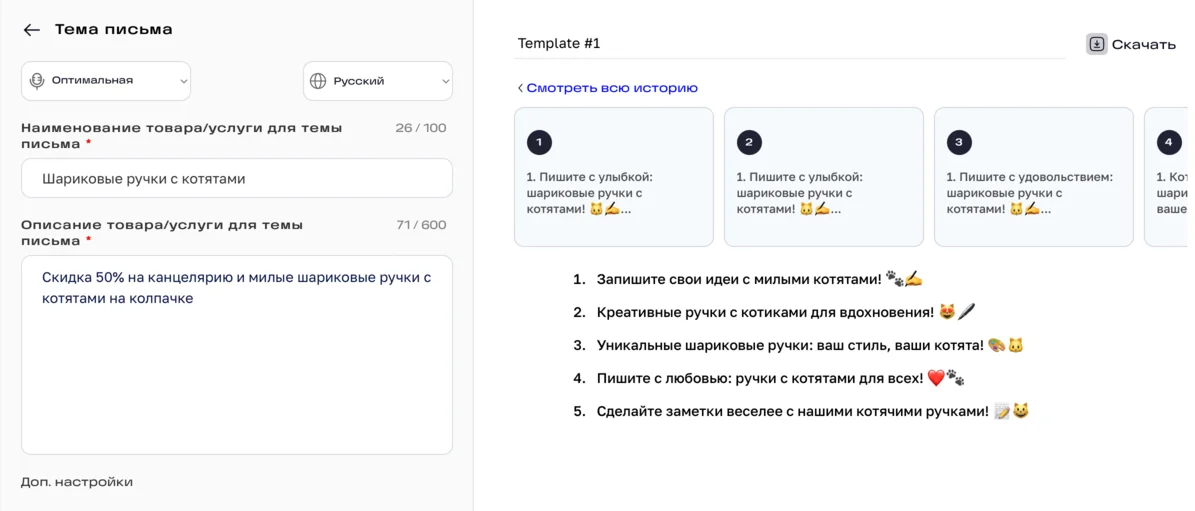Open the Оптимальная tone dropdown
The height and width of the screenshot is (511, 1195).
pyautogui.click(x=106, y=81)
